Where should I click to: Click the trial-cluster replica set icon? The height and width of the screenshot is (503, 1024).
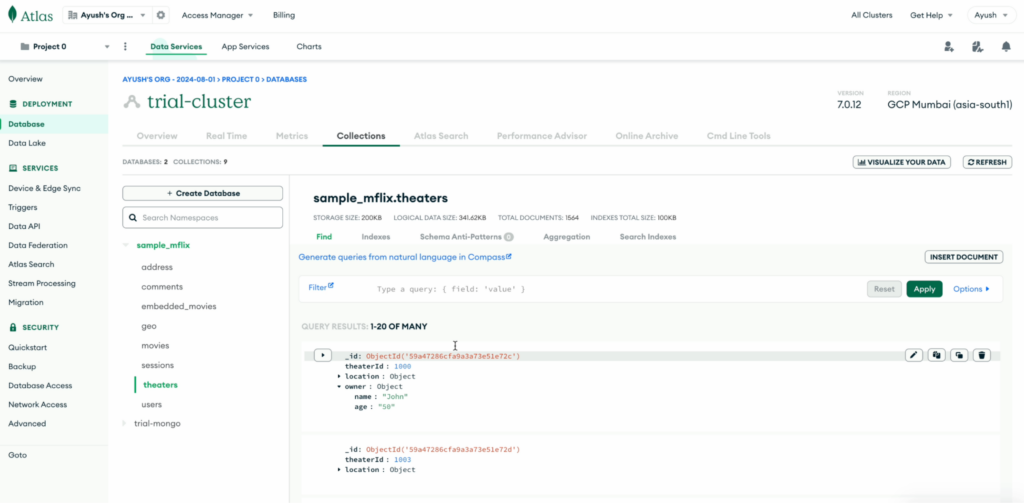131,102
